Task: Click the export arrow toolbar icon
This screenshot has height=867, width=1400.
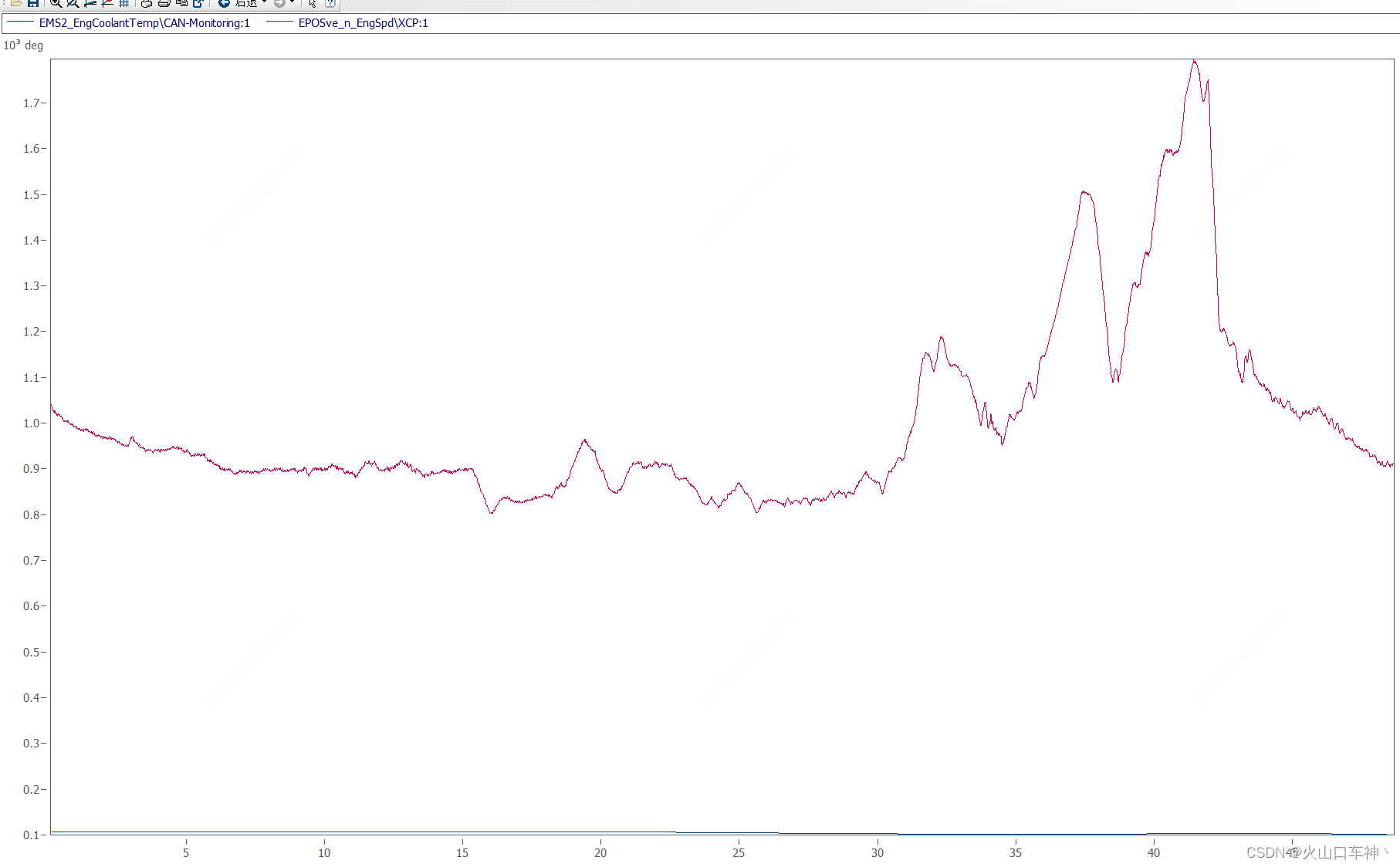Action: pyautogui.click(x=198, y=3)
